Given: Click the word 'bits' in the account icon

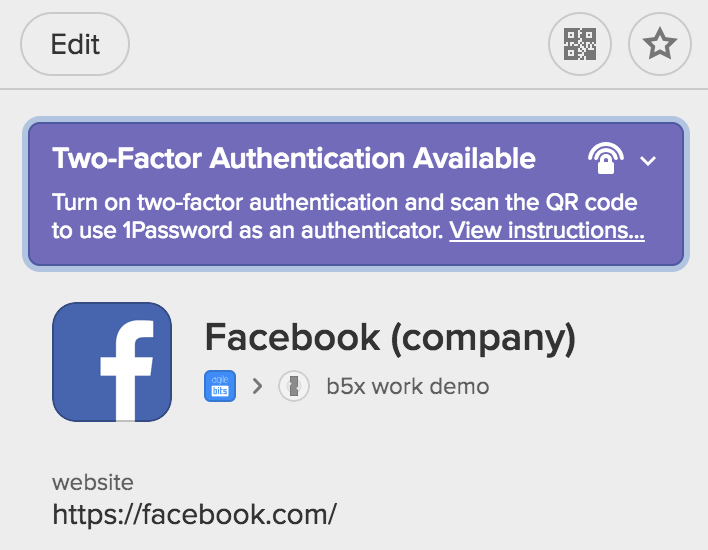Looking at the screenshot, I should point(220,391).
